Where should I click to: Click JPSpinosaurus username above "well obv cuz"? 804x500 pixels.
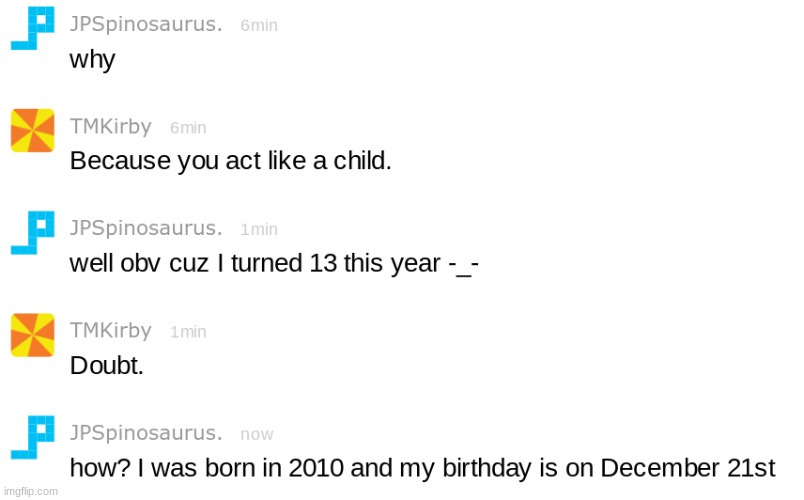146,228
